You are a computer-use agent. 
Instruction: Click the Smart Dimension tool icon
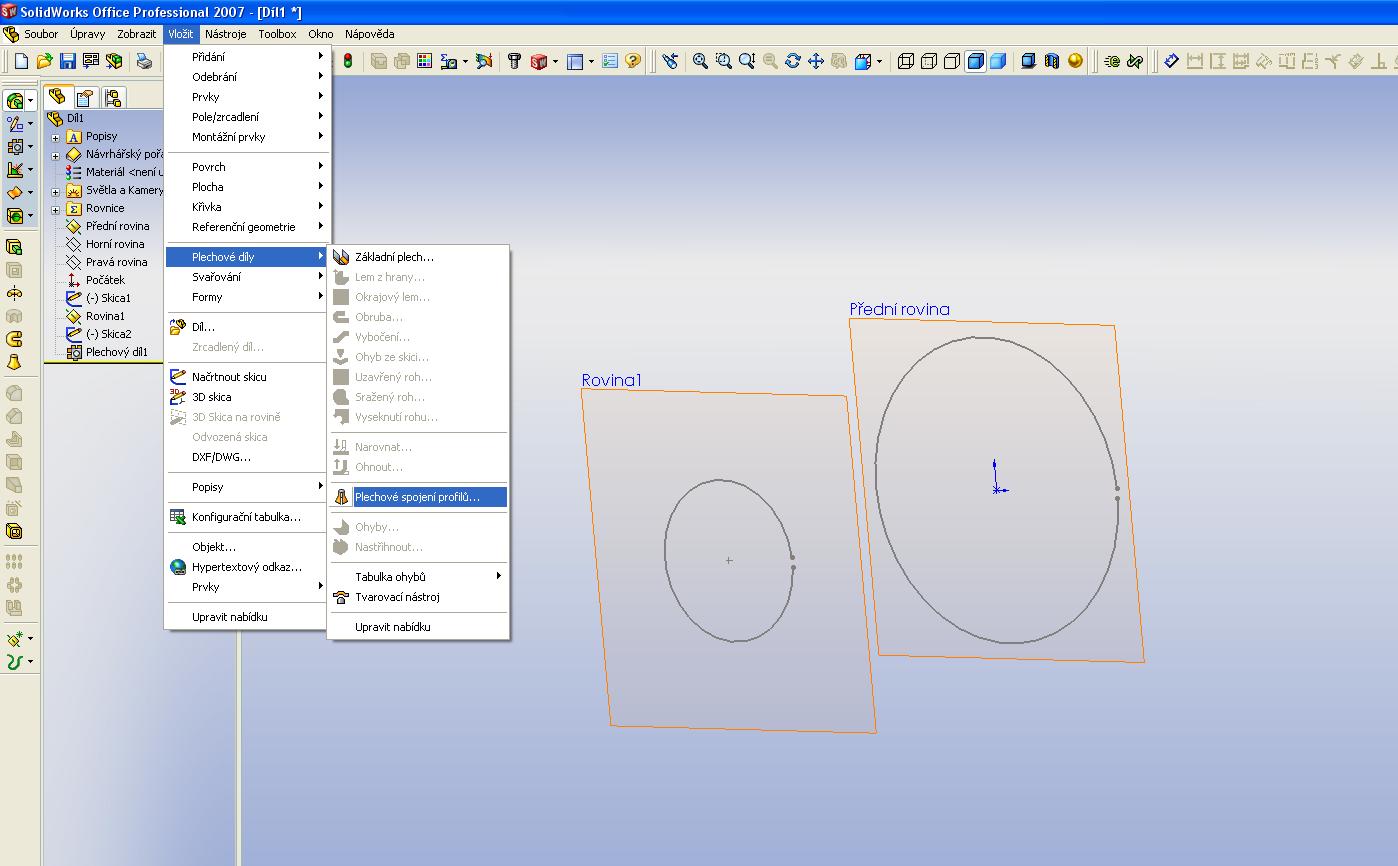click(x=1172, y=61)
